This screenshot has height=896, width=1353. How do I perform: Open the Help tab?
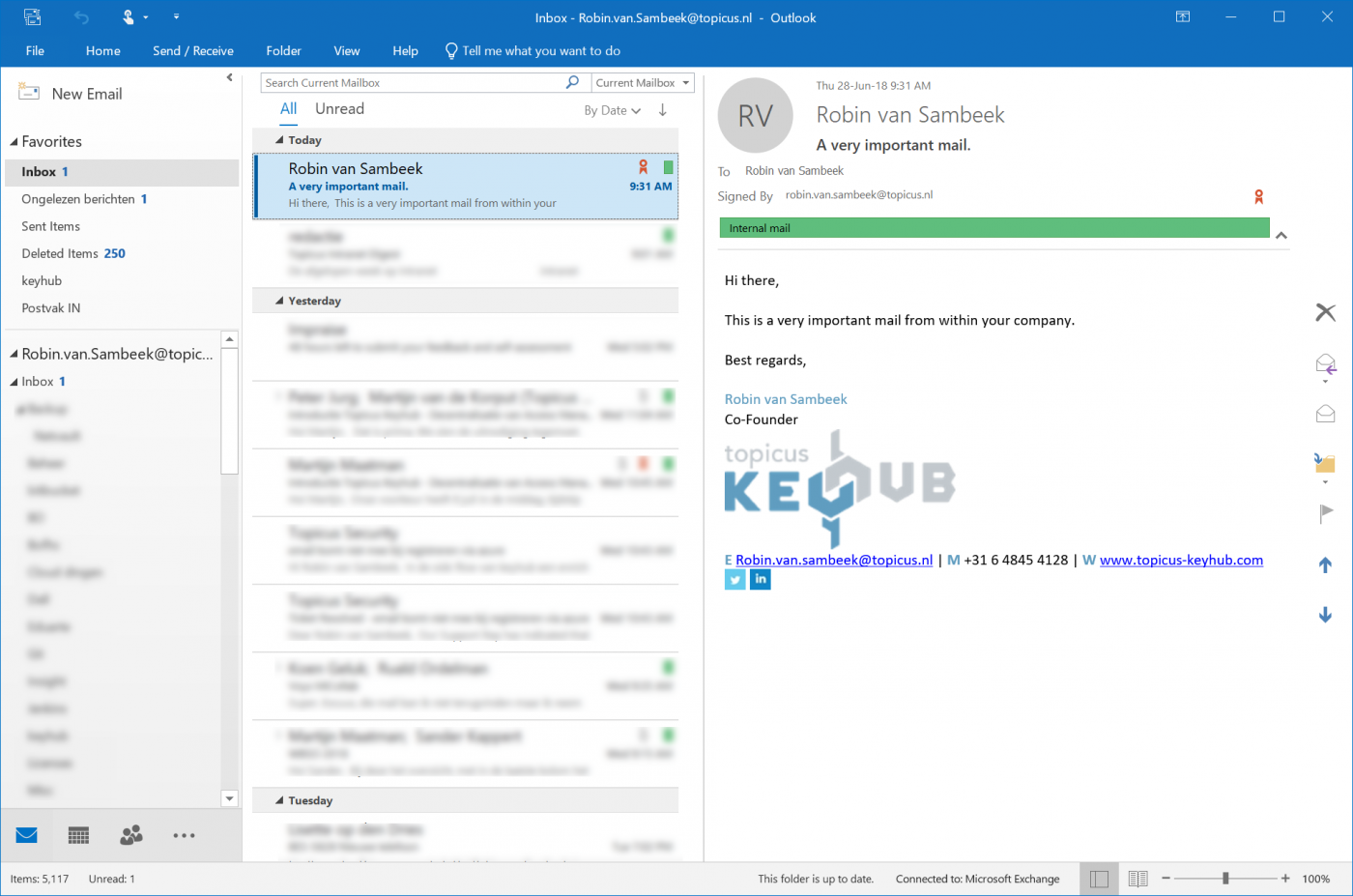click(406, 51)
